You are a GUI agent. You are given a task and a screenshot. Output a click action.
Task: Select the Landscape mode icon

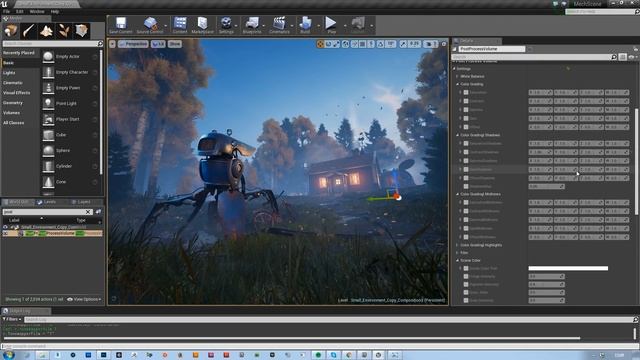click(x=46, y=31)
